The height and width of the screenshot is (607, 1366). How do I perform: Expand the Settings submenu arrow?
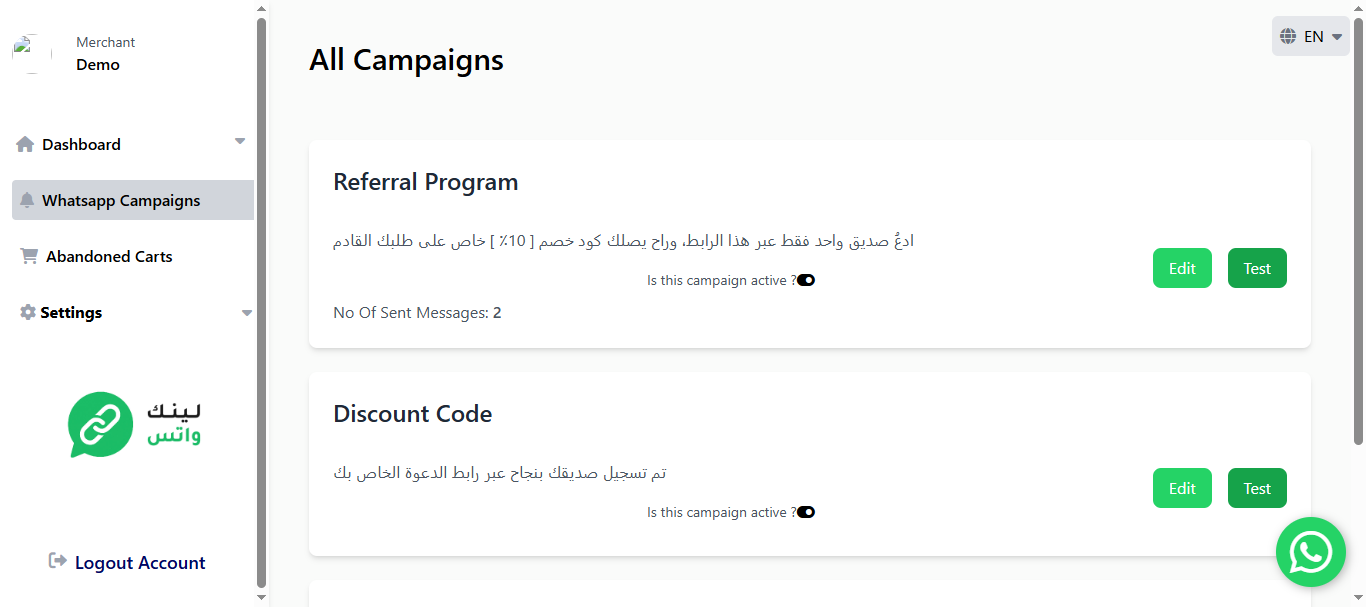coord(247,313)
